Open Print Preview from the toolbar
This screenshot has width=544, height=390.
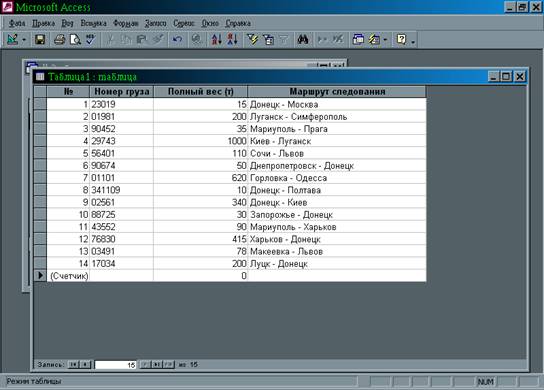(x=75, y=40)
